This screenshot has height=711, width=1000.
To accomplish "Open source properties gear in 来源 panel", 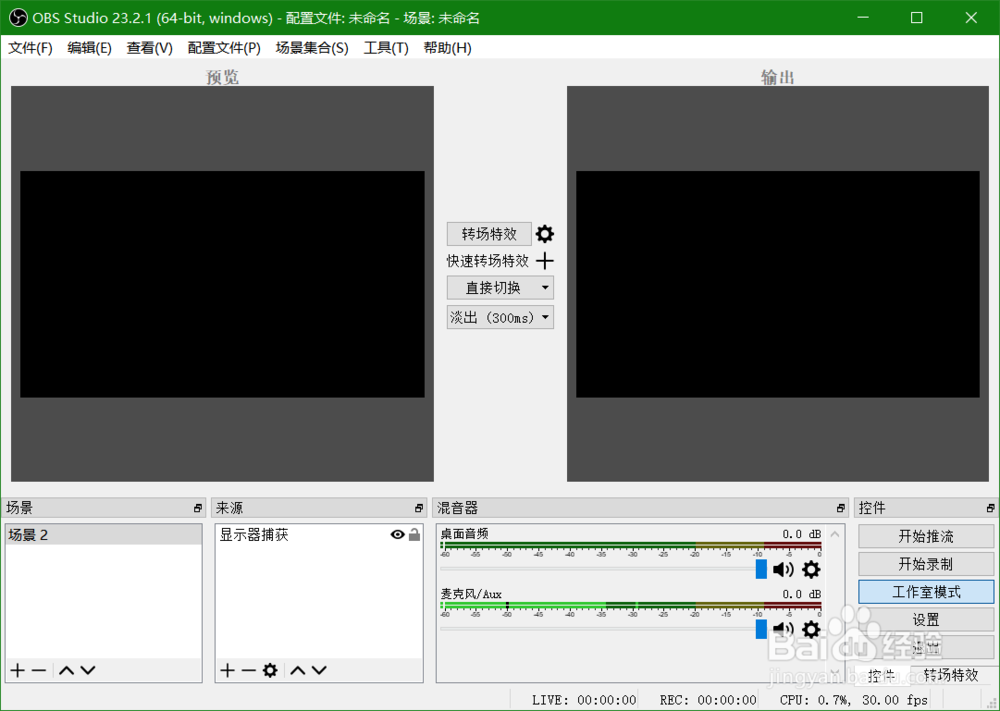I will (270, 670).
